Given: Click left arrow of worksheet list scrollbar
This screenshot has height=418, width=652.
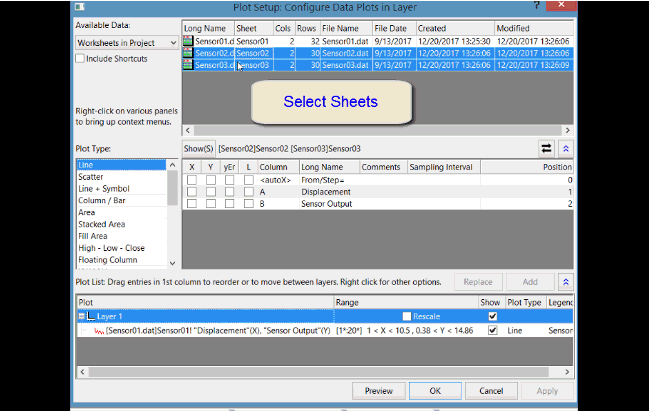Looking at the screenshot, I should coord(188,131).
